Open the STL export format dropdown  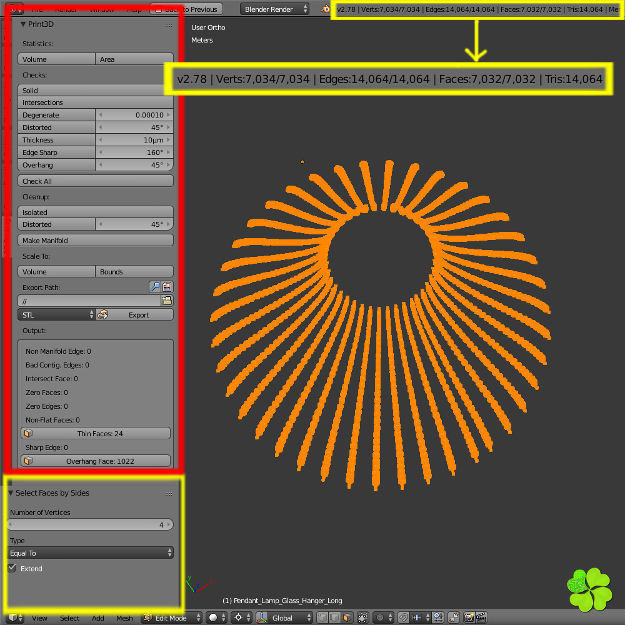56,315
